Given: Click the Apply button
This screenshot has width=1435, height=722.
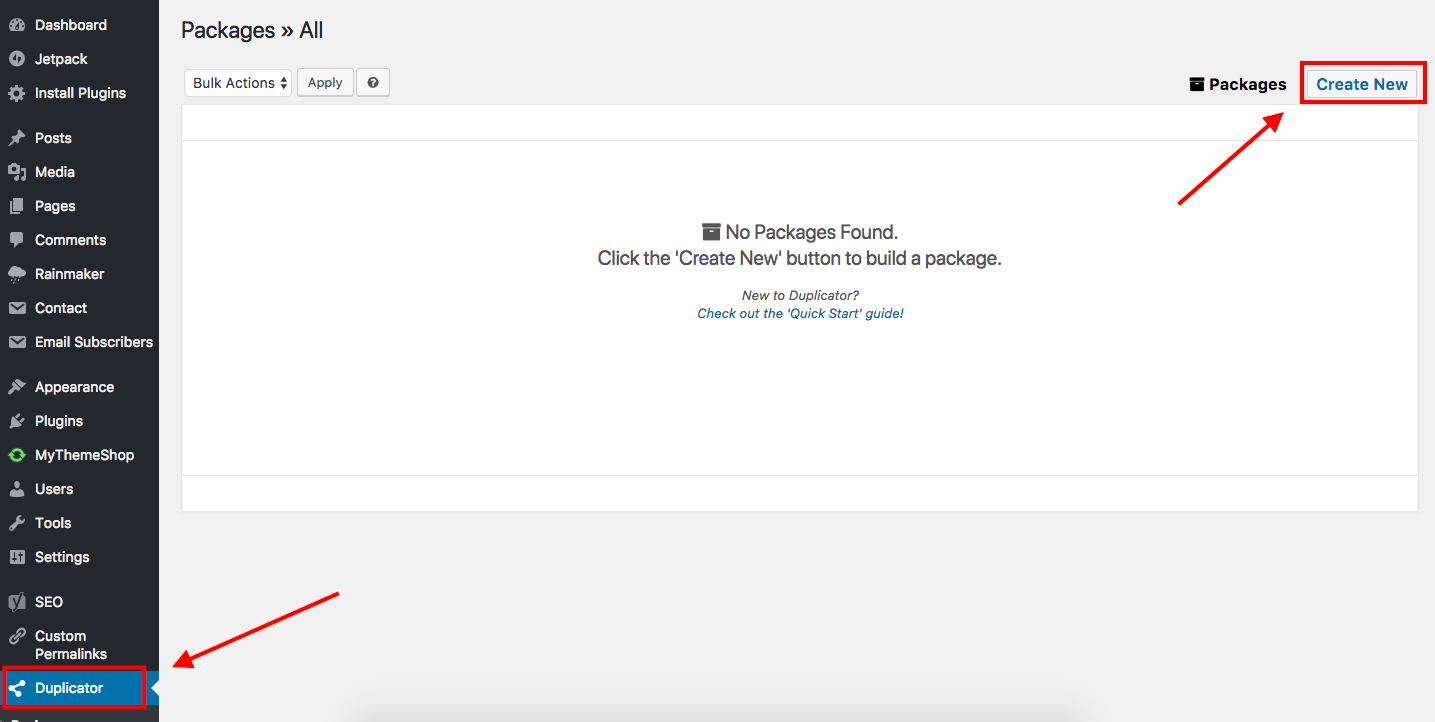Looking at the screenshot, I should click(x=325, y=83).
